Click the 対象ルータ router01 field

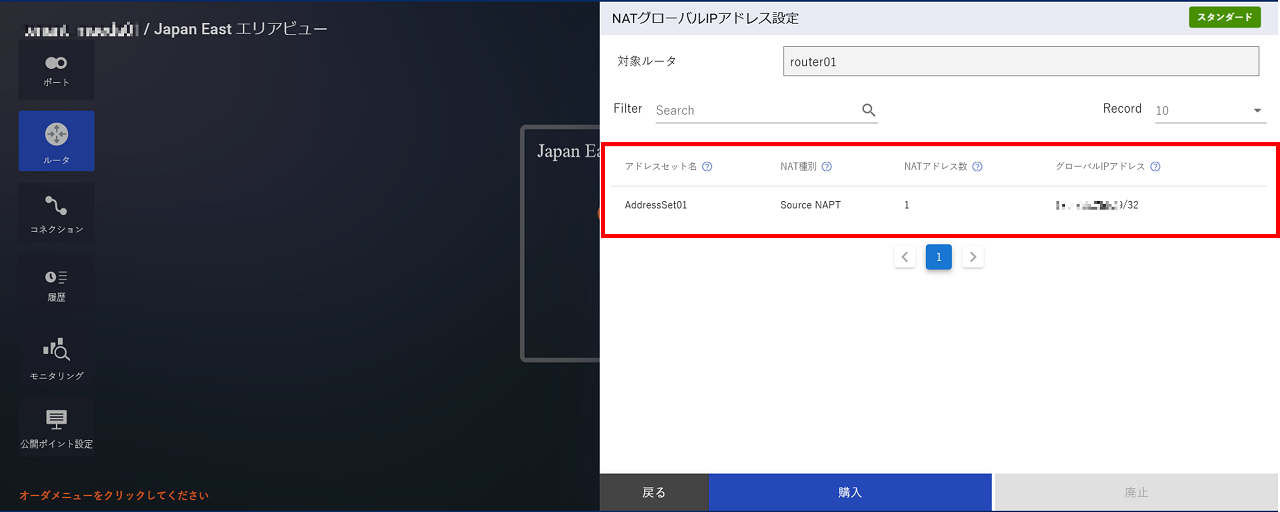point(1021,61)
